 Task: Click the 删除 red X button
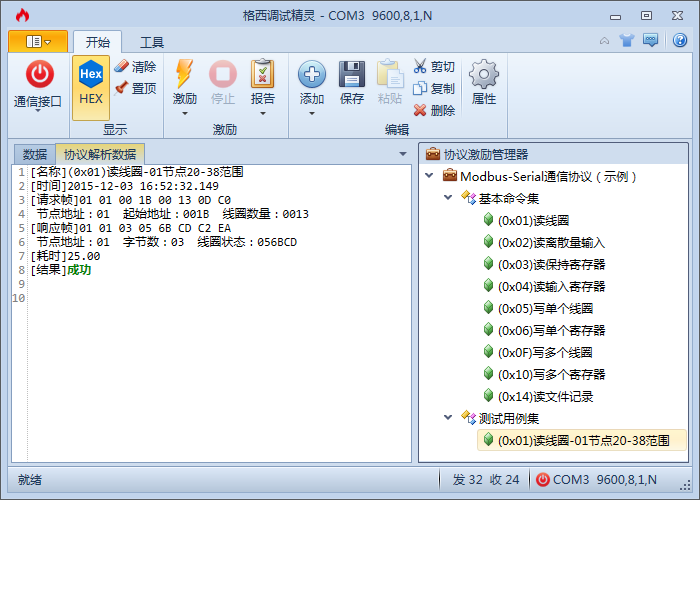(434, 110)
